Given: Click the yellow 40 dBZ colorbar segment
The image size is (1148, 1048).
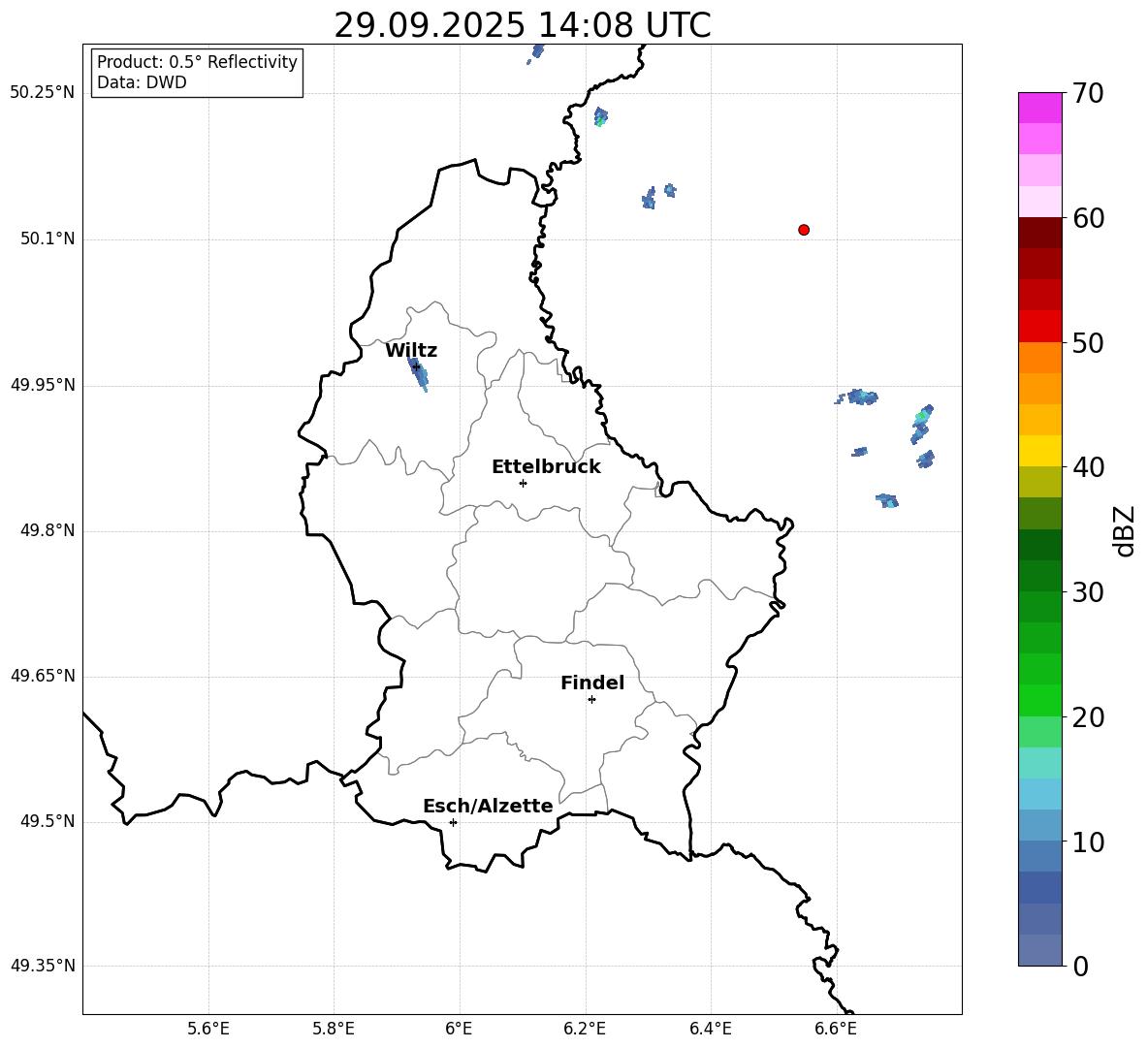Looking at the screenshot, I should tap(1039, 451).
